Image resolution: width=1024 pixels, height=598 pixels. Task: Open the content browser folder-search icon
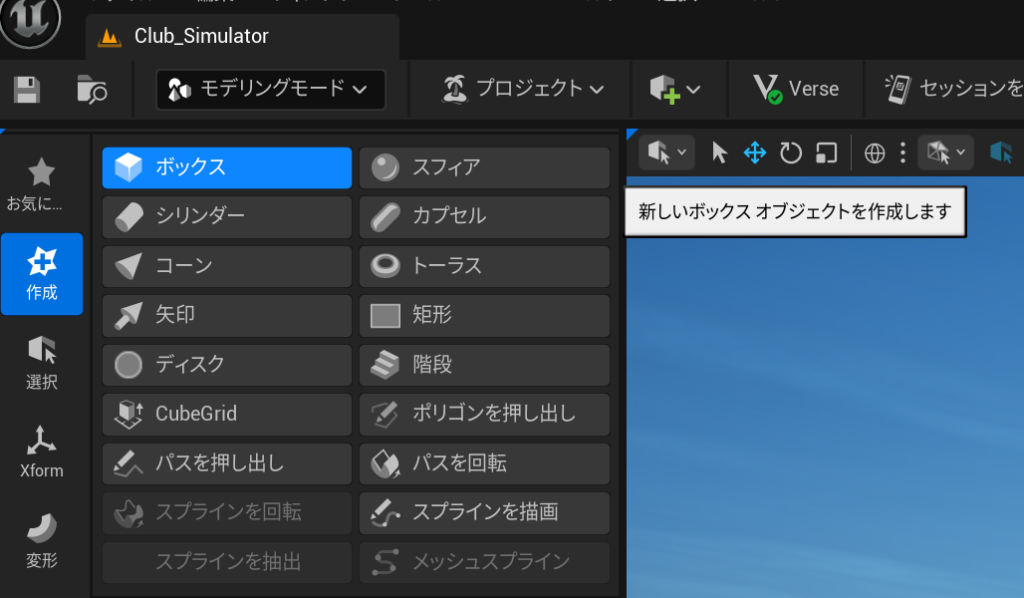click(92, 90)
